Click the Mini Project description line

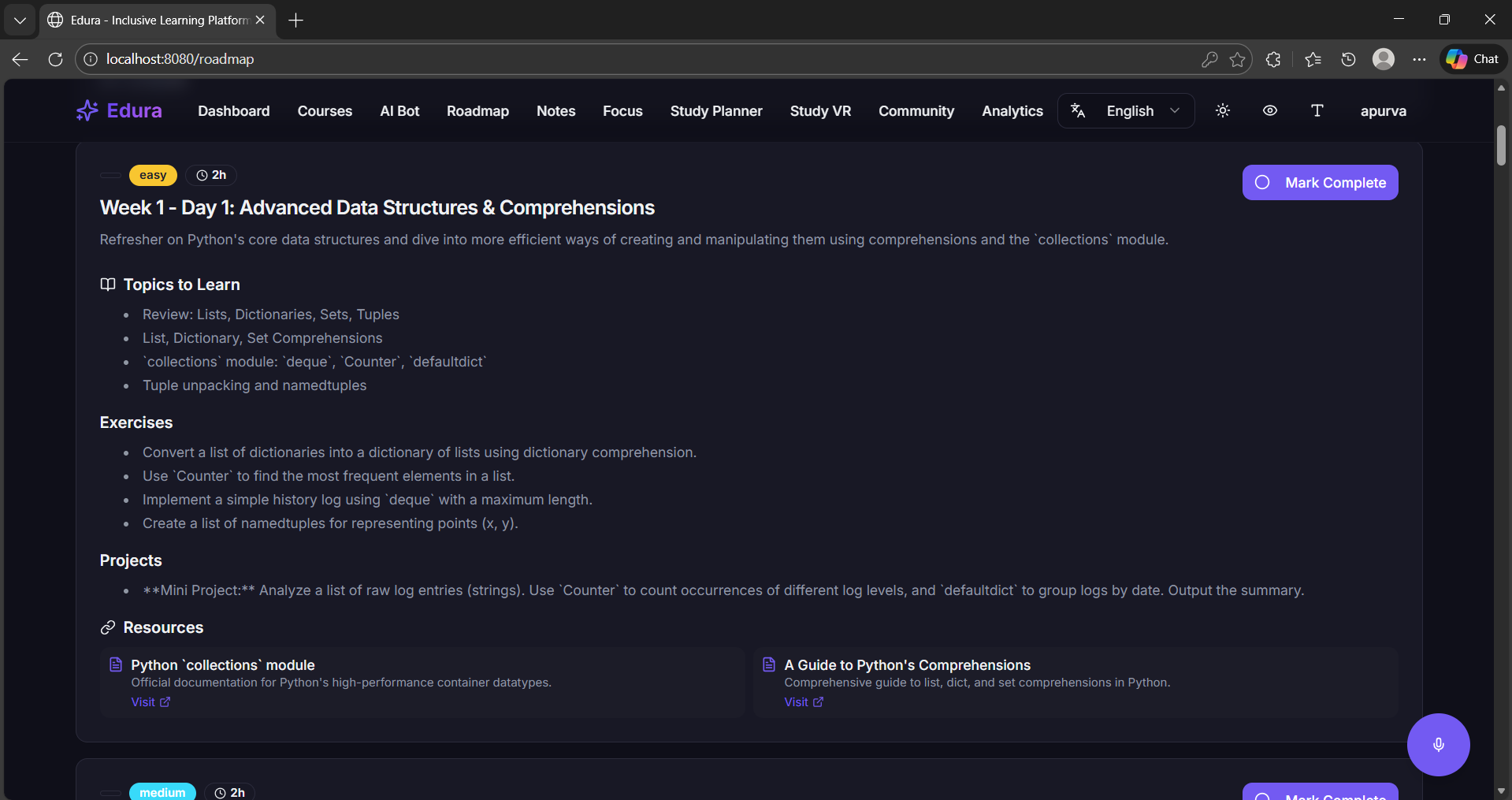[x=723, y=590]
